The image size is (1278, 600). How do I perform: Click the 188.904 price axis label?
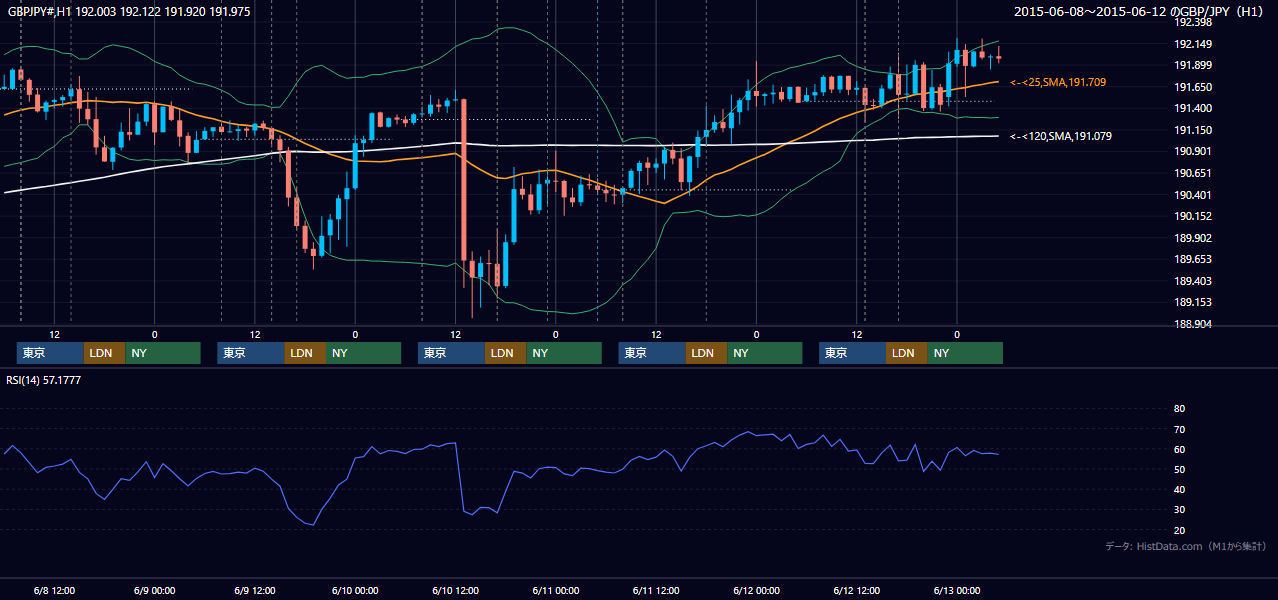pos(1193,325)
